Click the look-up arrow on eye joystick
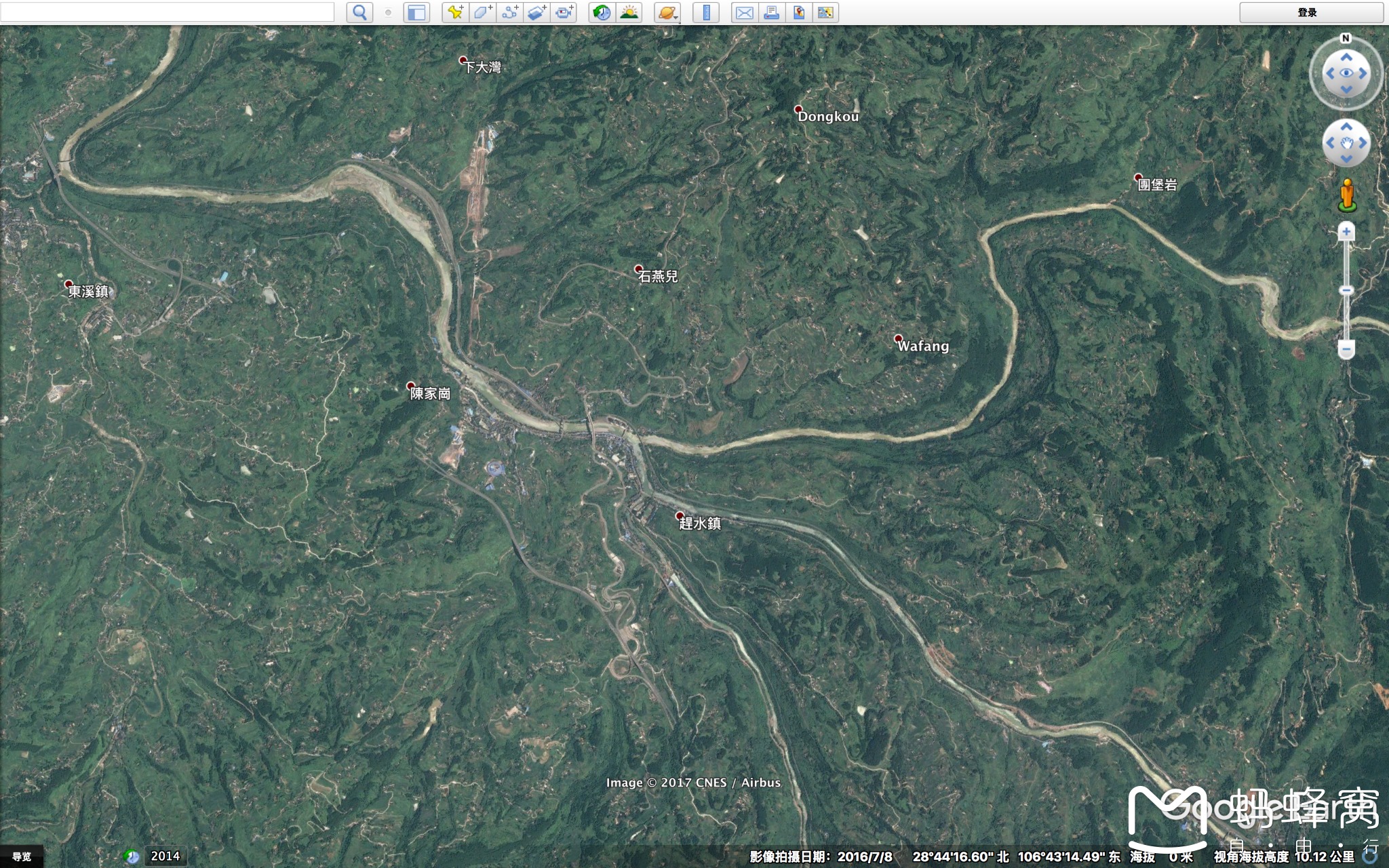1389x868 pixels. coord(1346,57)
